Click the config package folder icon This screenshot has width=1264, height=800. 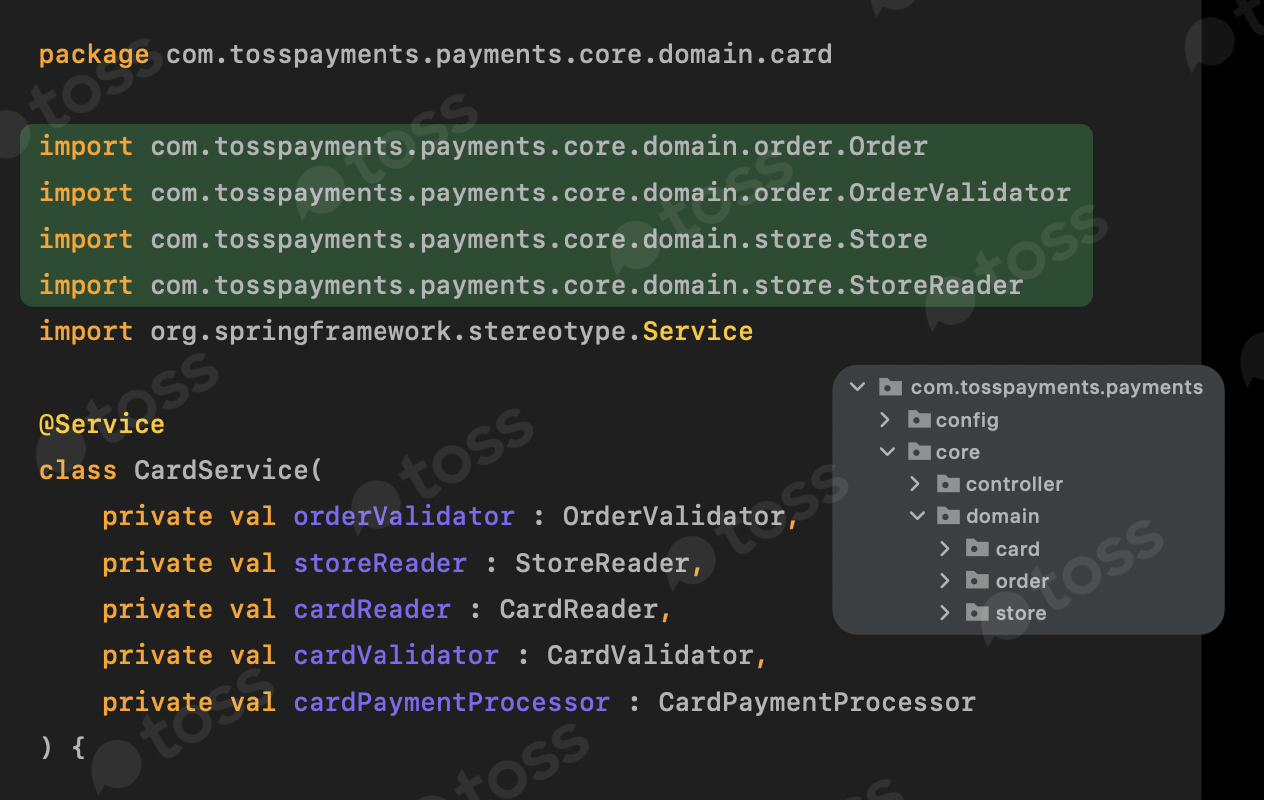(x=919, y=419)
